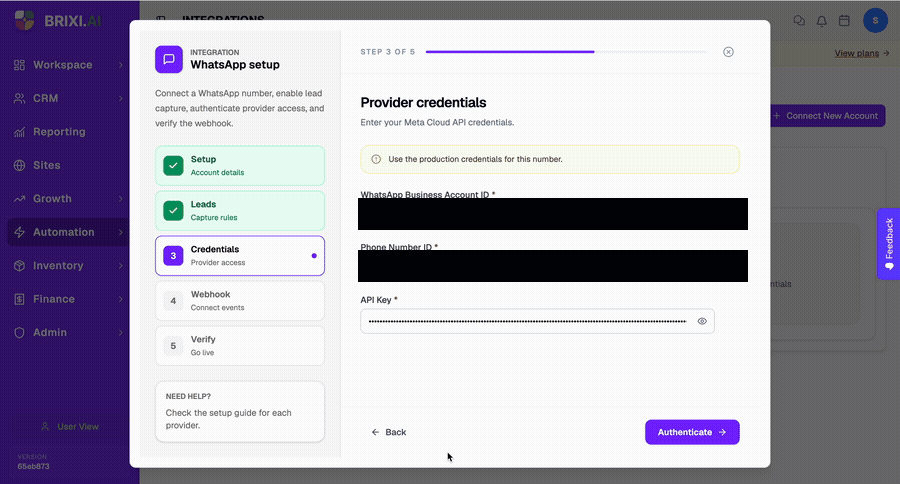Click the info icon in production credentials notice

(x=376, y=159)
